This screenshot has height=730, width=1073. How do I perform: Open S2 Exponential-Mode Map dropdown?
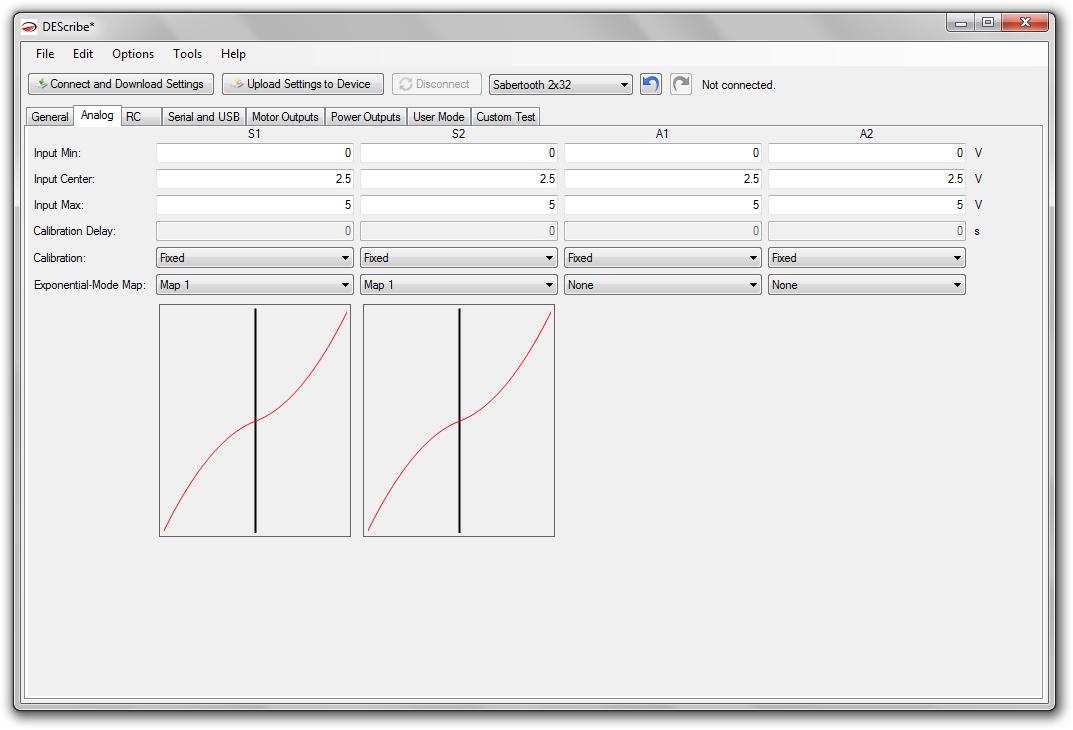[459, 285]
